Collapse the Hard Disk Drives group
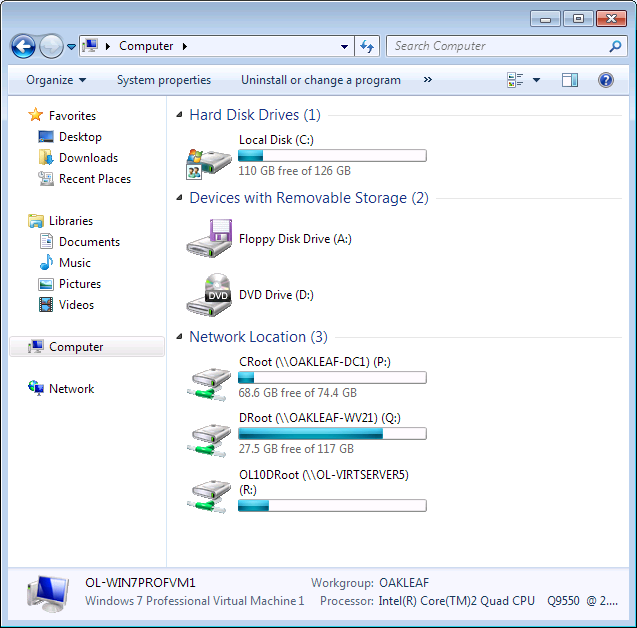The height and width of the screenshot is (628, 637). [x=179, y=115]
